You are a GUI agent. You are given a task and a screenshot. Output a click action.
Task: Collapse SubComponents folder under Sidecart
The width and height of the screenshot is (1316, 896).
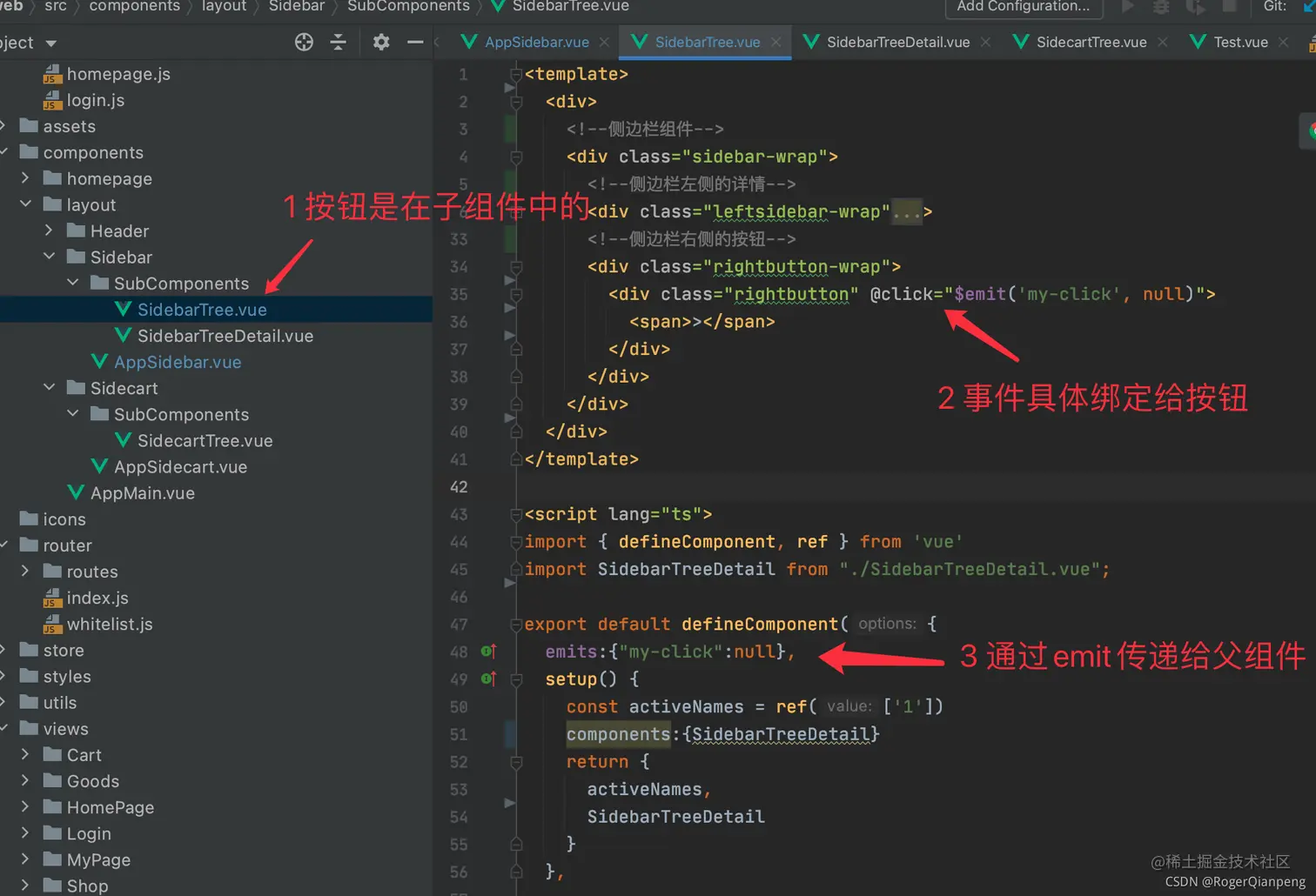point(73,414)
